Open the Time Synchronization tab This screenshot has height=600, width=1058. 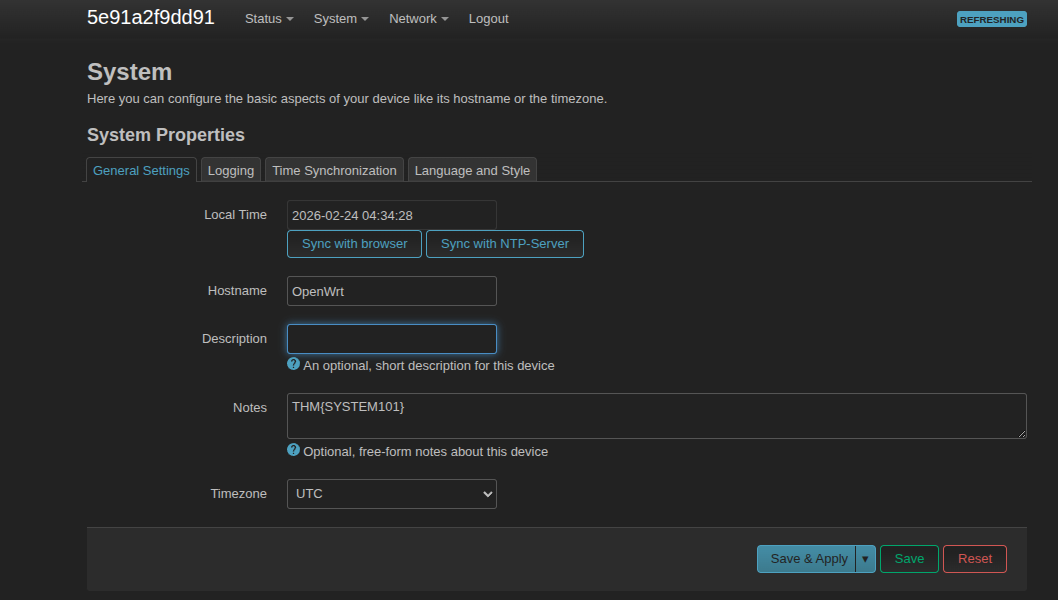click(x=334, y=170)
